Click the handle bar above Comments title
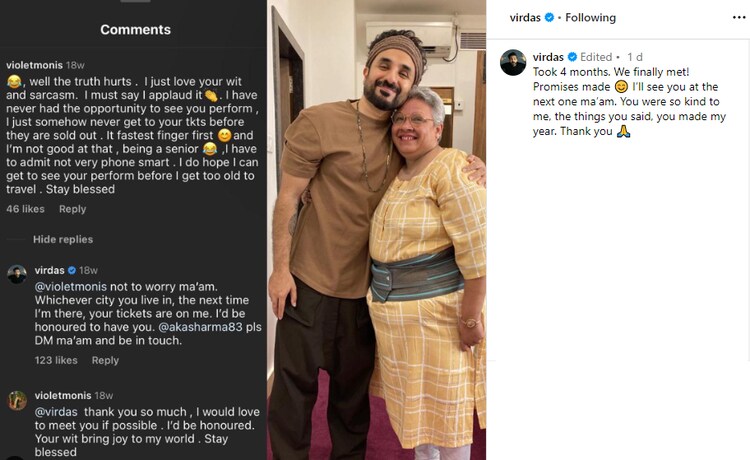 (134, 2)
